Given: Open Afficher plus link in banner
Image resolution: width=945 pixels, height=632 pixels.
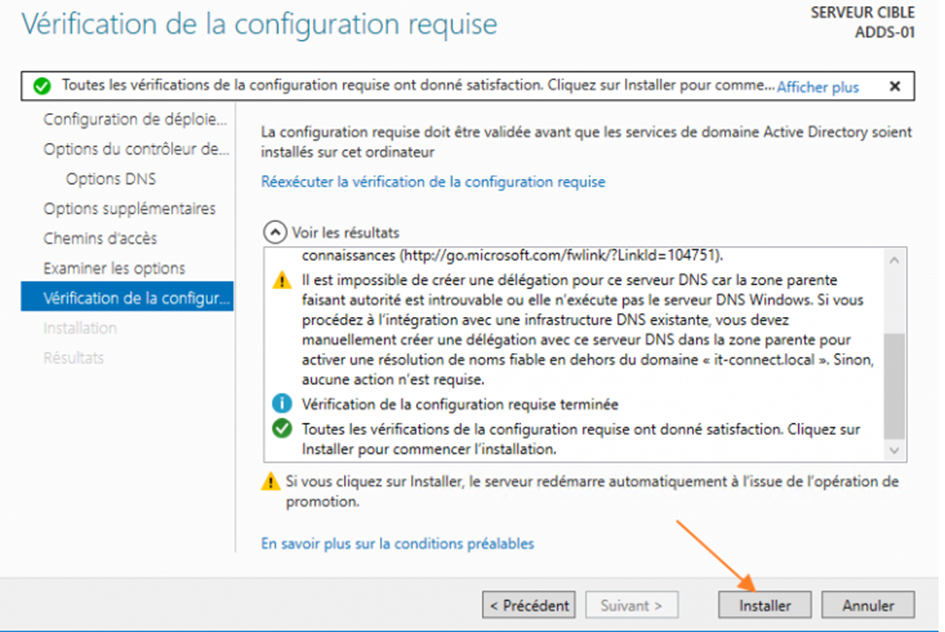Looking at the screenshot, I should pyautogui.click(x=818, y=87).
